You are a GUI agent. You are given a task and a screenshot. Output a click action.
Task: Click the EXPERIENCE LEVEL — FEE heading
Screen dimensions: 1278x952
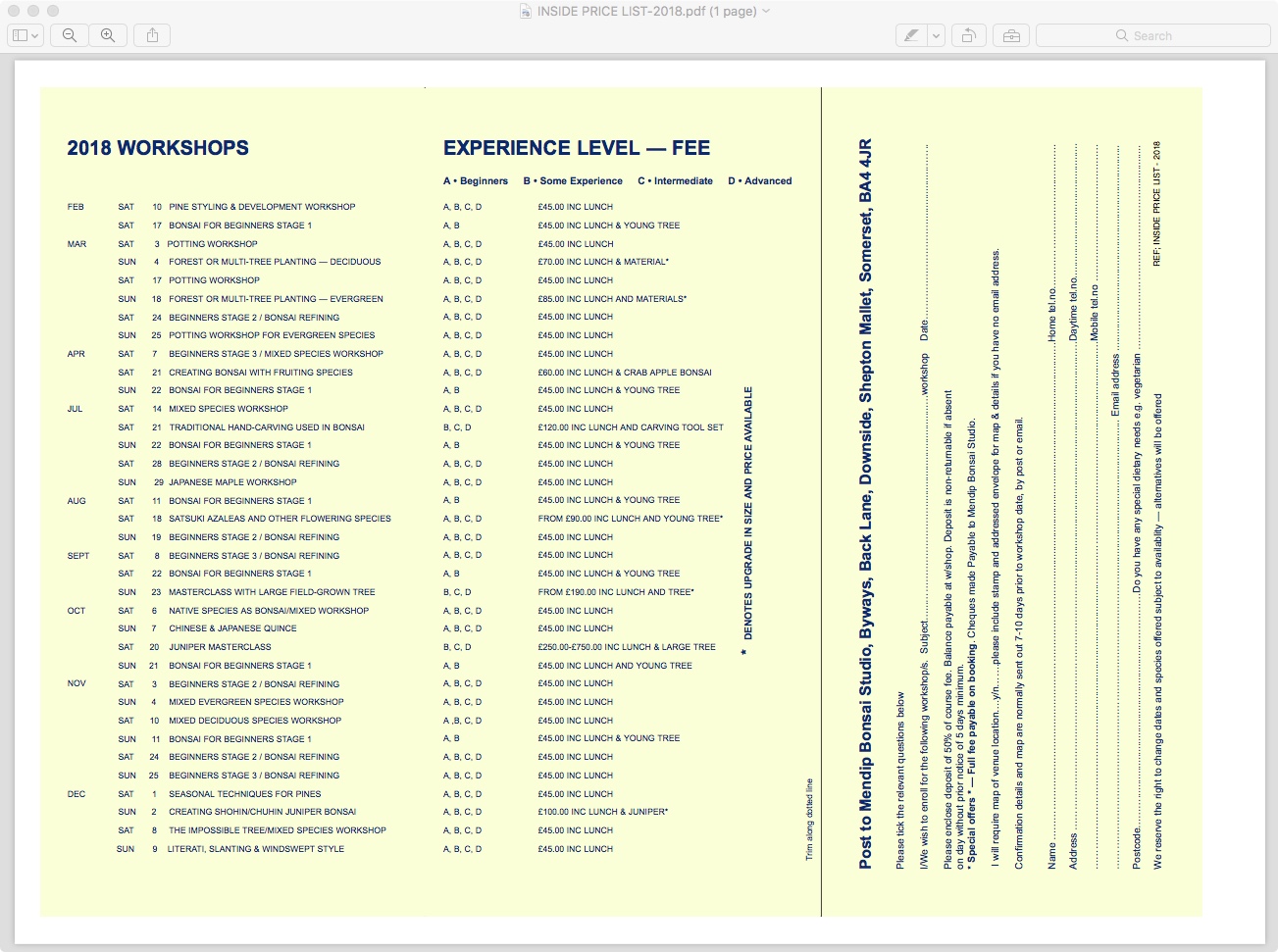pos(577,148)
